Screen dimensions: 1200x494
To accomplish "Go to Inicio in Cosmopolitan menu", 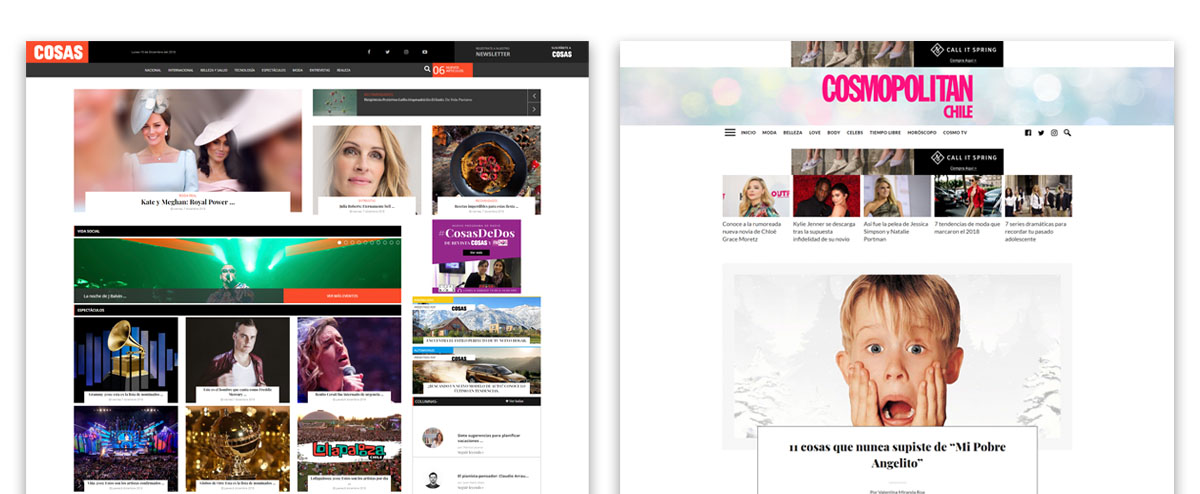I will point(748,132).
